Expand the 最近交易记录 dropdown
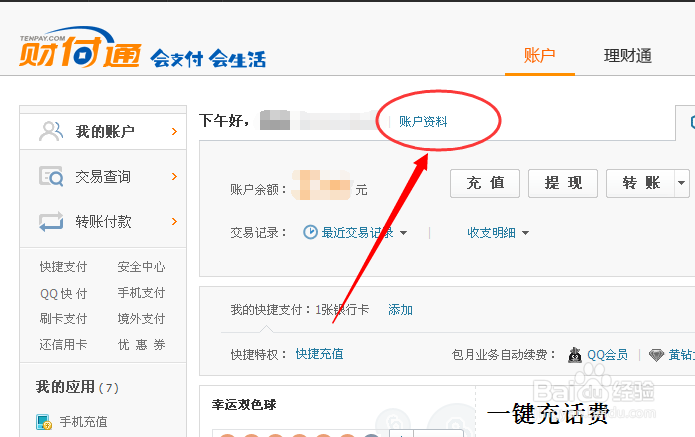 403,233
